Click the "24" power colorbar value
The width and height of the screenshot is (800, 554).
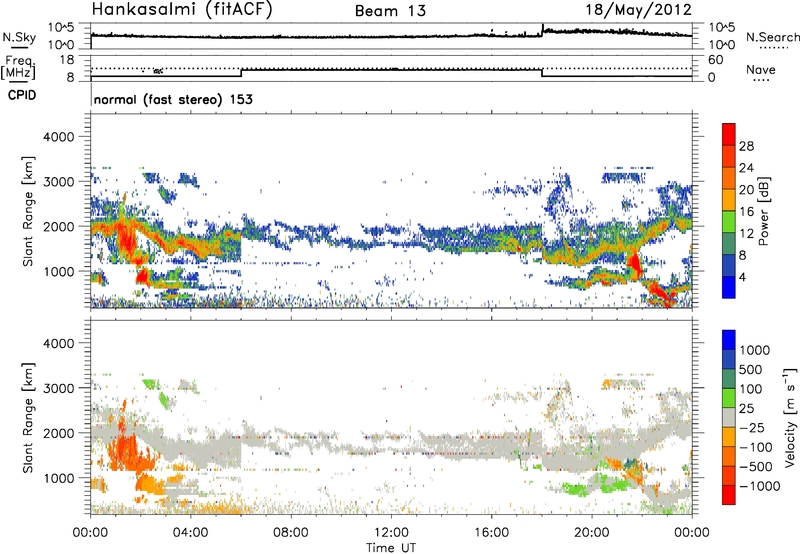coord(746,168)
